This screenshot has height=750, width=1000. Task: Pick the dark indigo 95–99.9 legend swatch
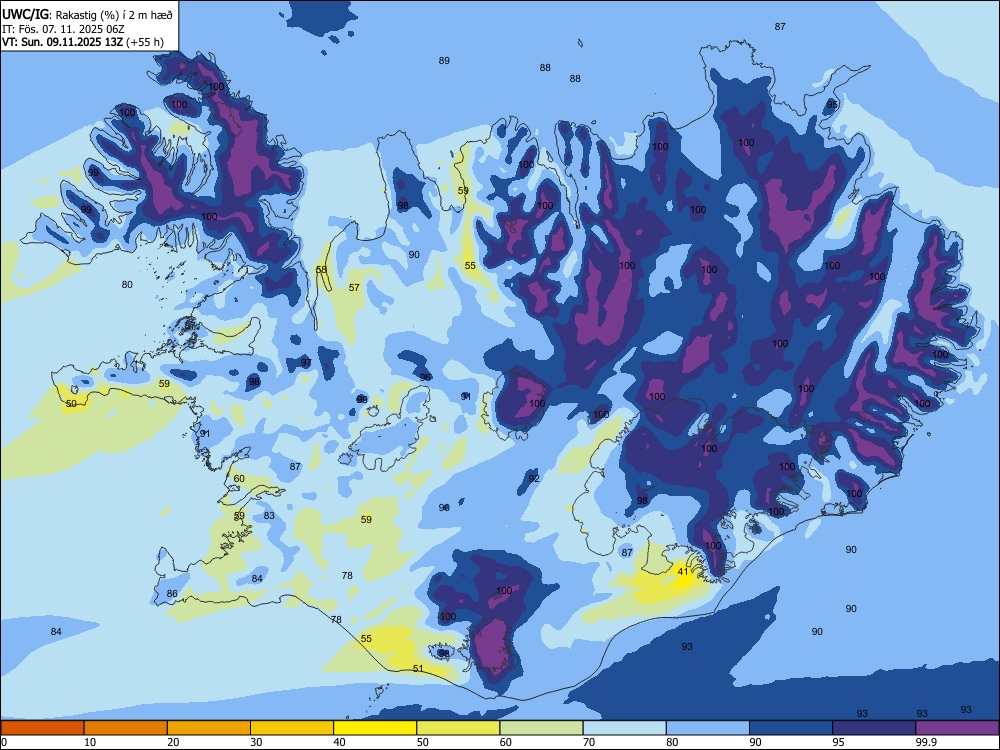point(874,728)
